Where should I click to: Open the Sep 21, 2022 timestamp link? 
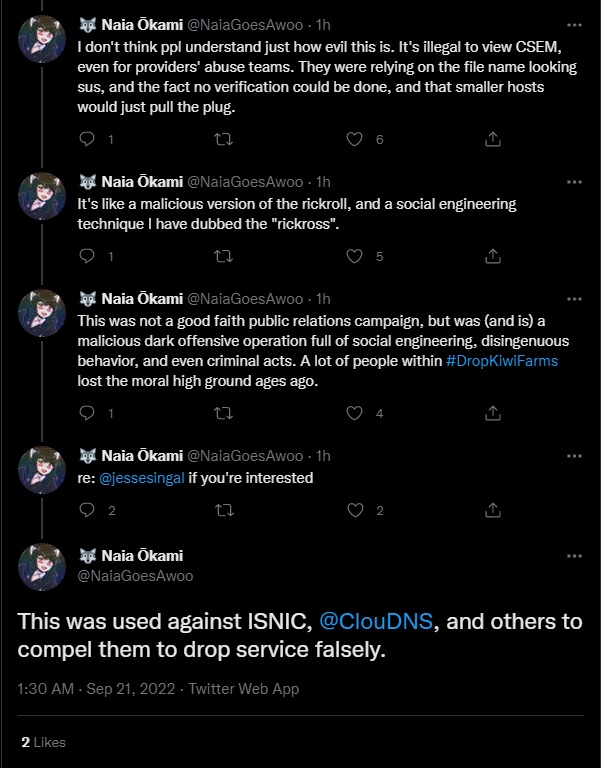click(x=119, y=688)
